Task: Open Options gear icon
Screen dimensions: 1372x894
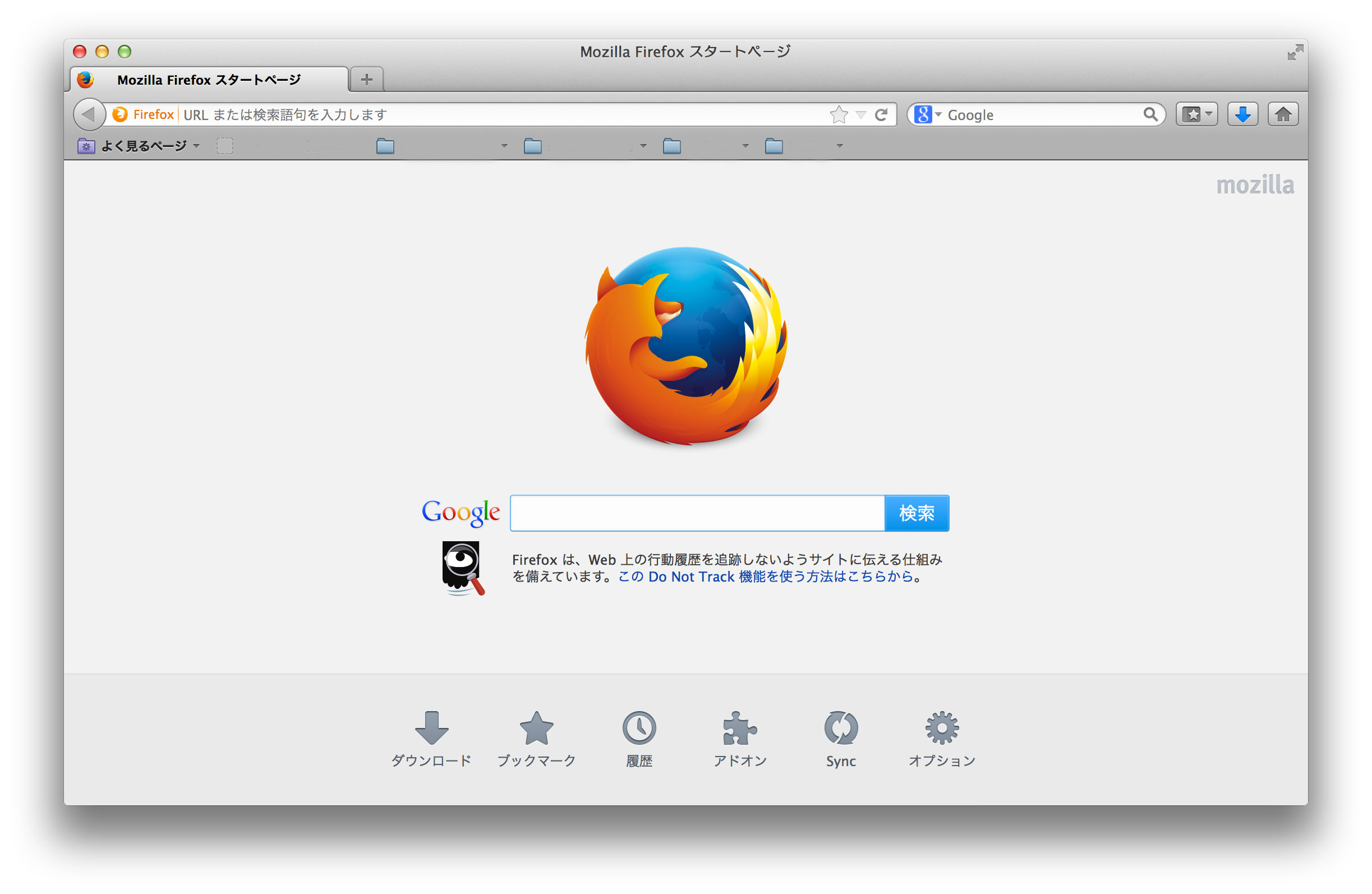Action: click(941, 729)
